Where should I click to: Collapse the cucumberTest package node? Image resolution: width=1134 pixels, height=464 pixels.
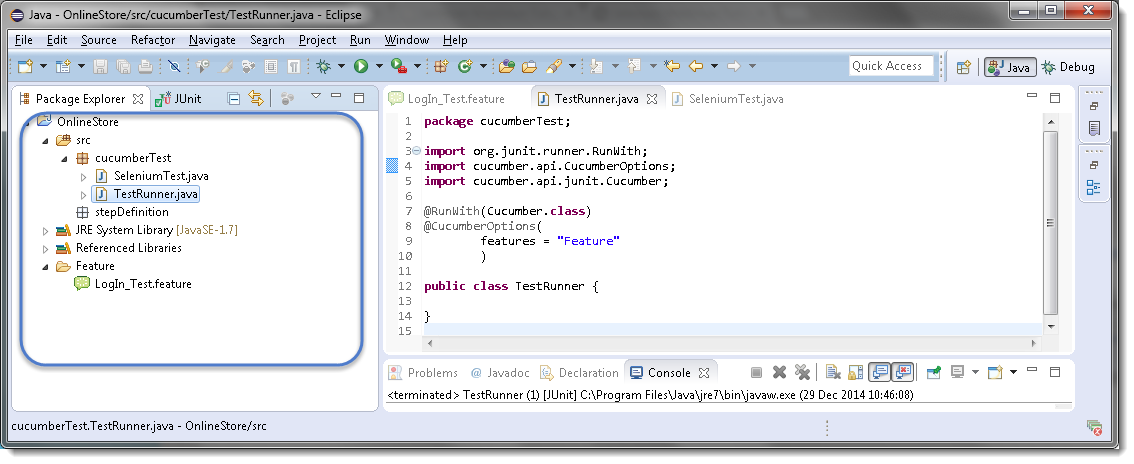pyautogui.click(x=64, y=158)
